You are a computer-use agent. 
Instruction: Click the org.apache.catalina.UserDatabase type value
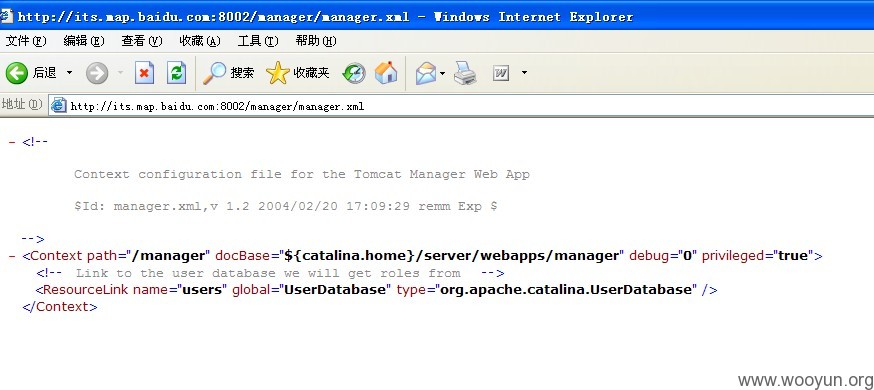565,290
